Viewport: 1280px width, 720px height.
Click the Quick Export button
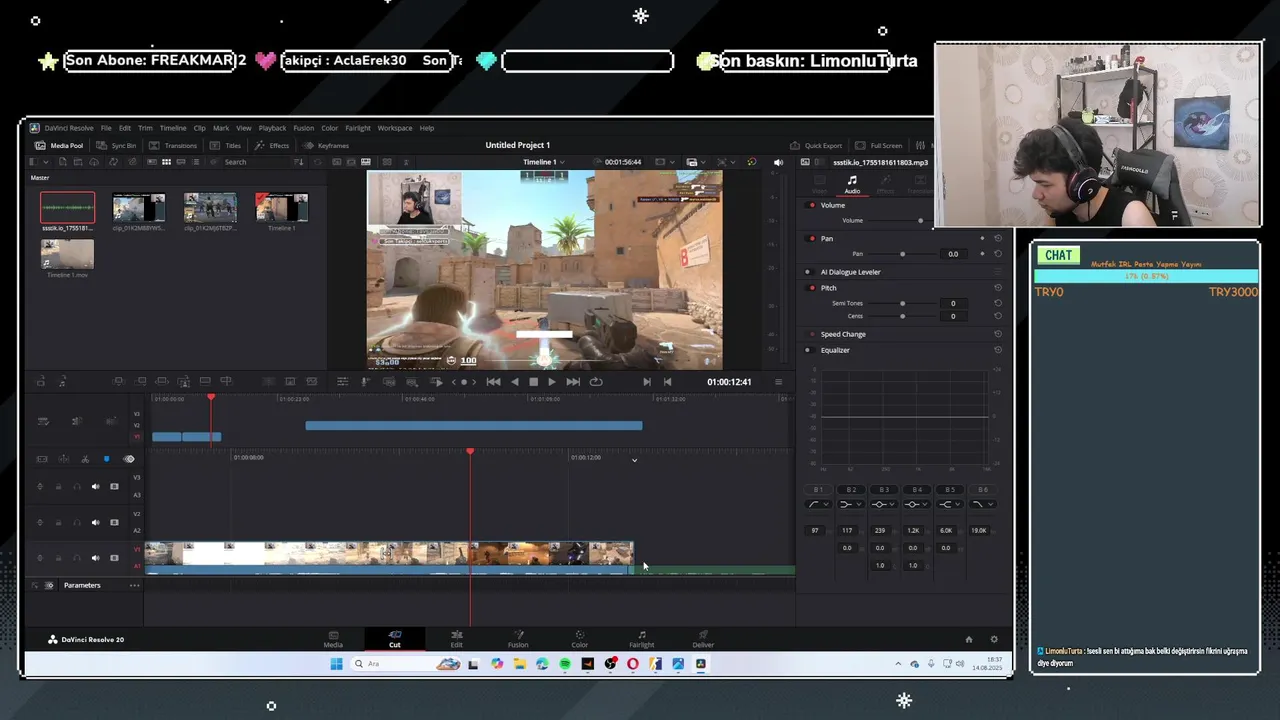click(x=816, y=145)
